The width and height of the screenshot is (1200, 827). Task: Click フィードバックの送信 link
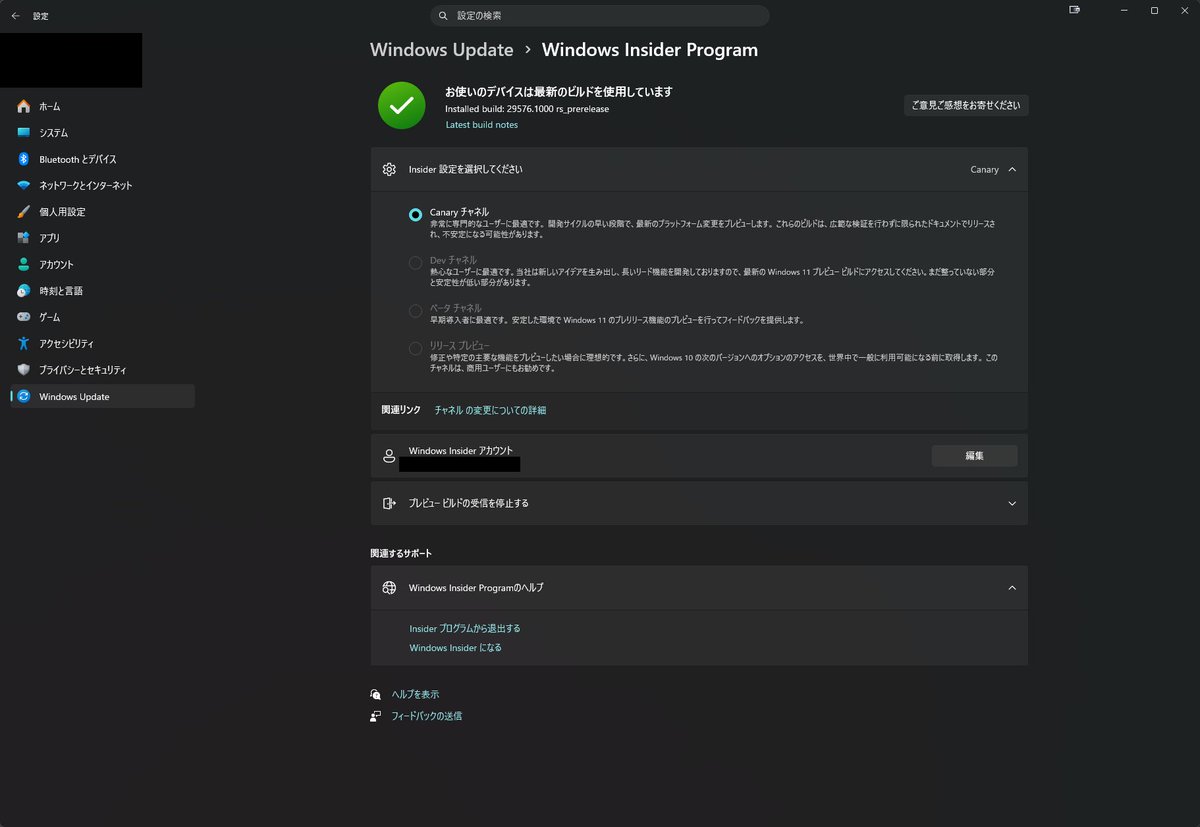[x=426, y=716]
